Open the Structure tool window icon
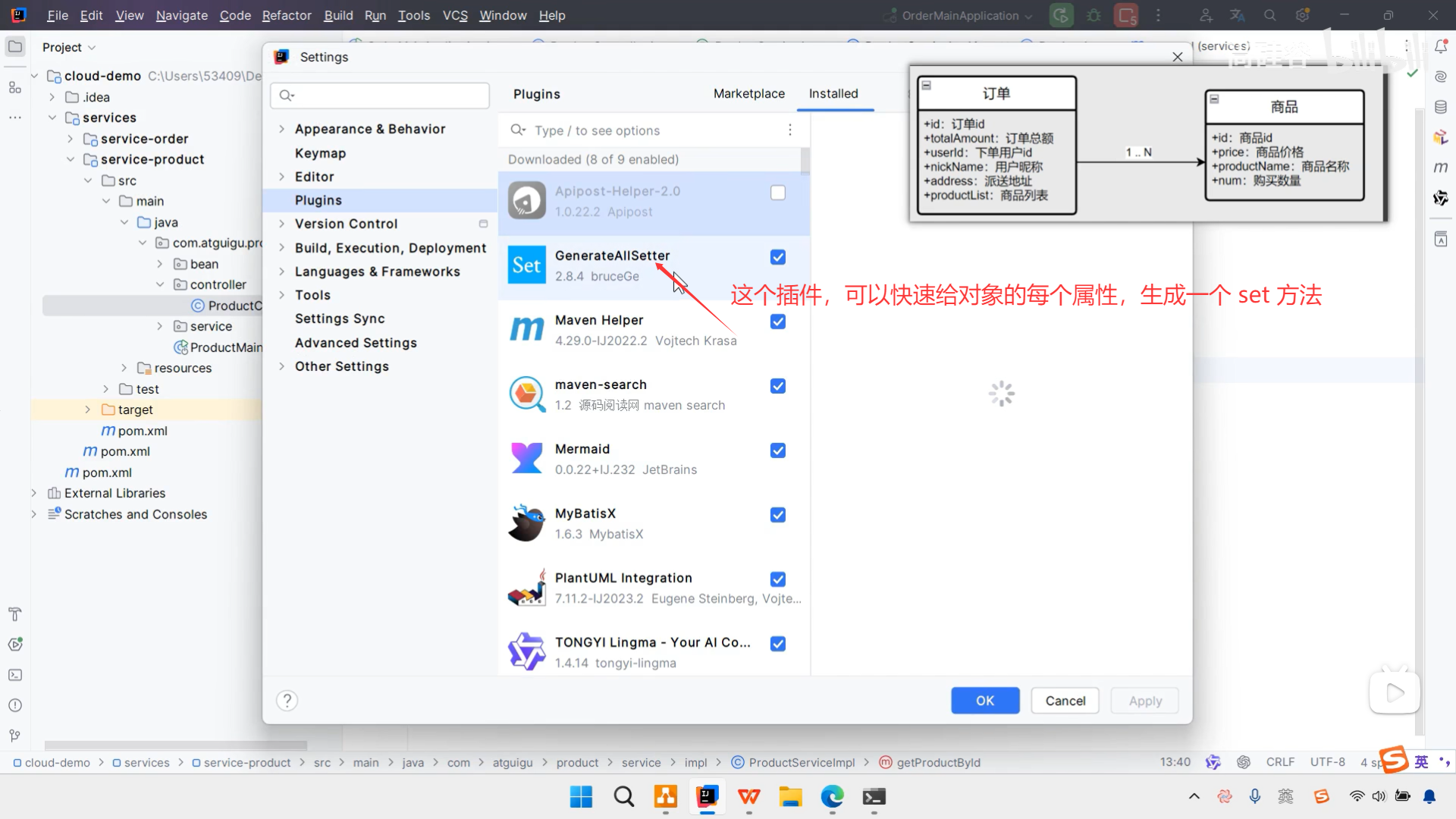The width and height of the screenshot is (1456, 819). click(x=14, y=88)
